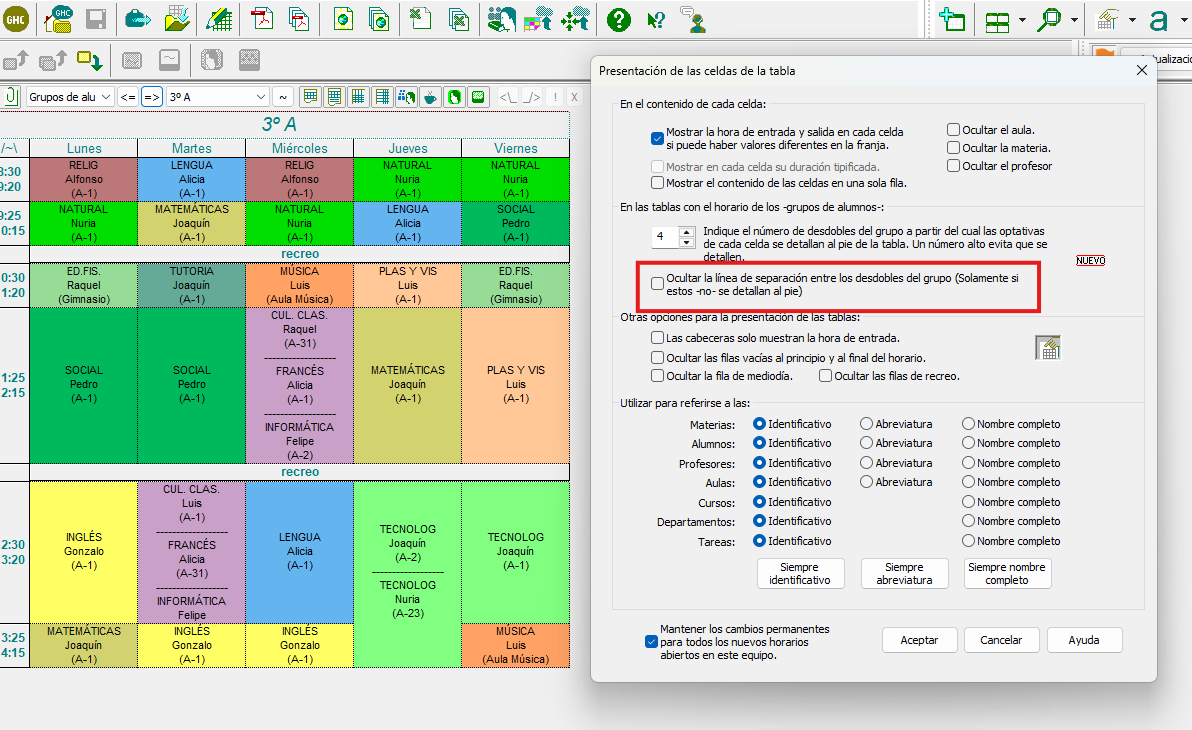Click the Aceptar button
The height and width of the screenshot is (730, 1192).
pyautogui.click(x=919, y=640)
